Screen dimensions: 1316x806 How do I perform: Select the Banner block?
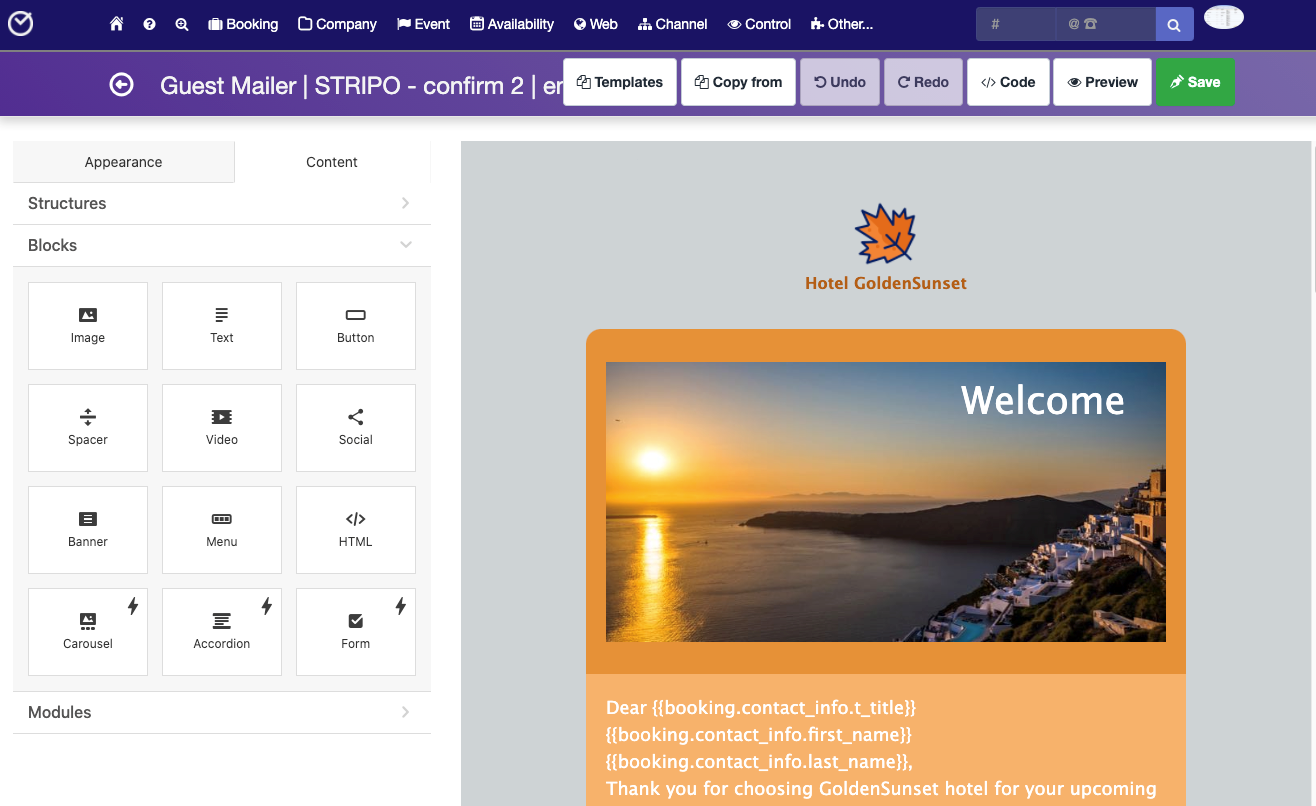(88, 530)
